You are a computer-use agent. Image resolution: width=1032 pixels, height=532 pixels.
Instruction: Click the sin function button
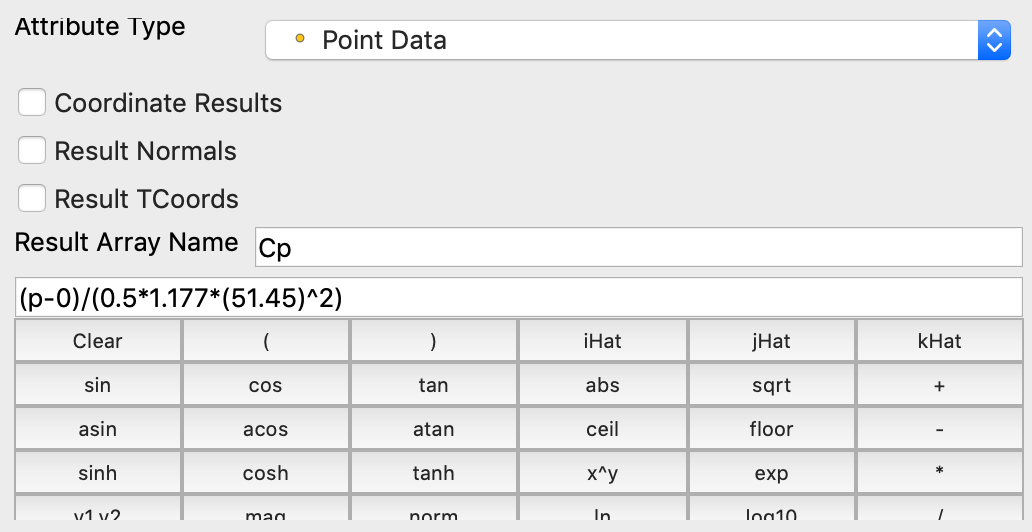97,386
